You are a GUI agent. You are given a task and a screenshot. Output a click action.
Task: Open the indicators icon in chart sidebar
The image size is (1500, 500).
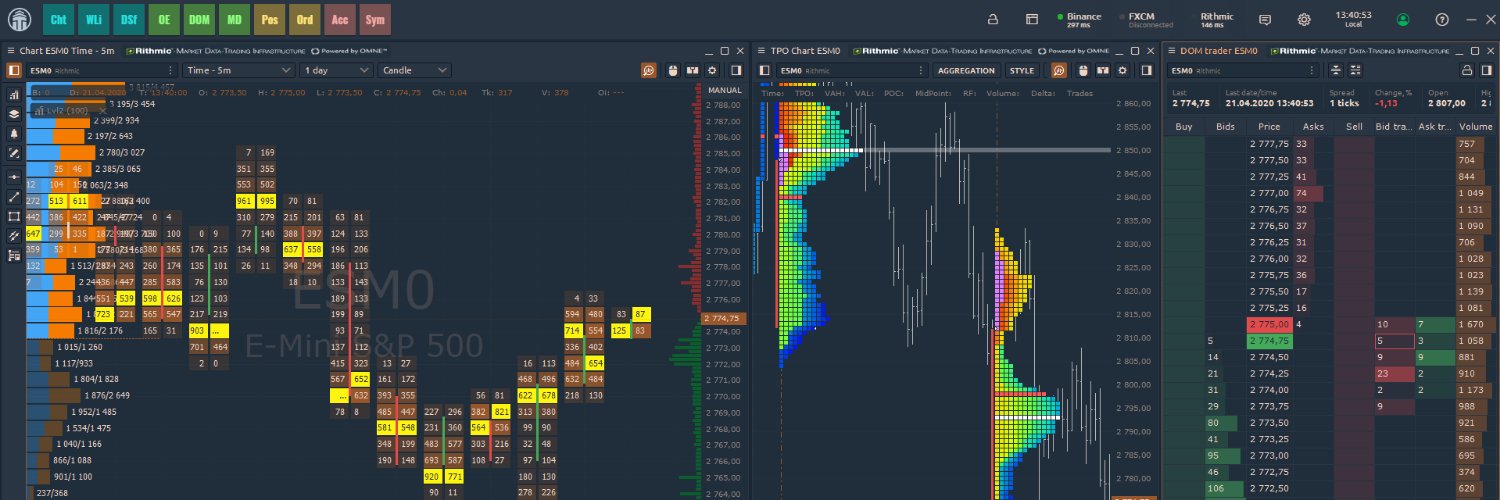(14, 95)
